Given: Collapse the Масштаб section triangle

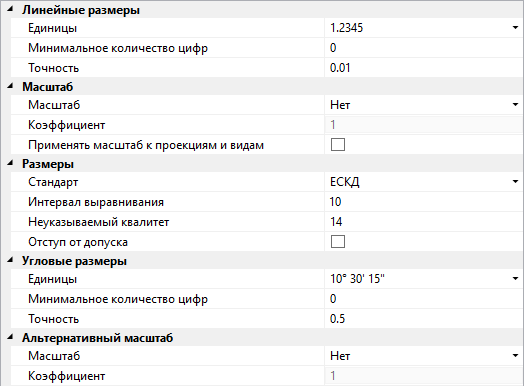Looking at the screenshot, I should (10, 87).
